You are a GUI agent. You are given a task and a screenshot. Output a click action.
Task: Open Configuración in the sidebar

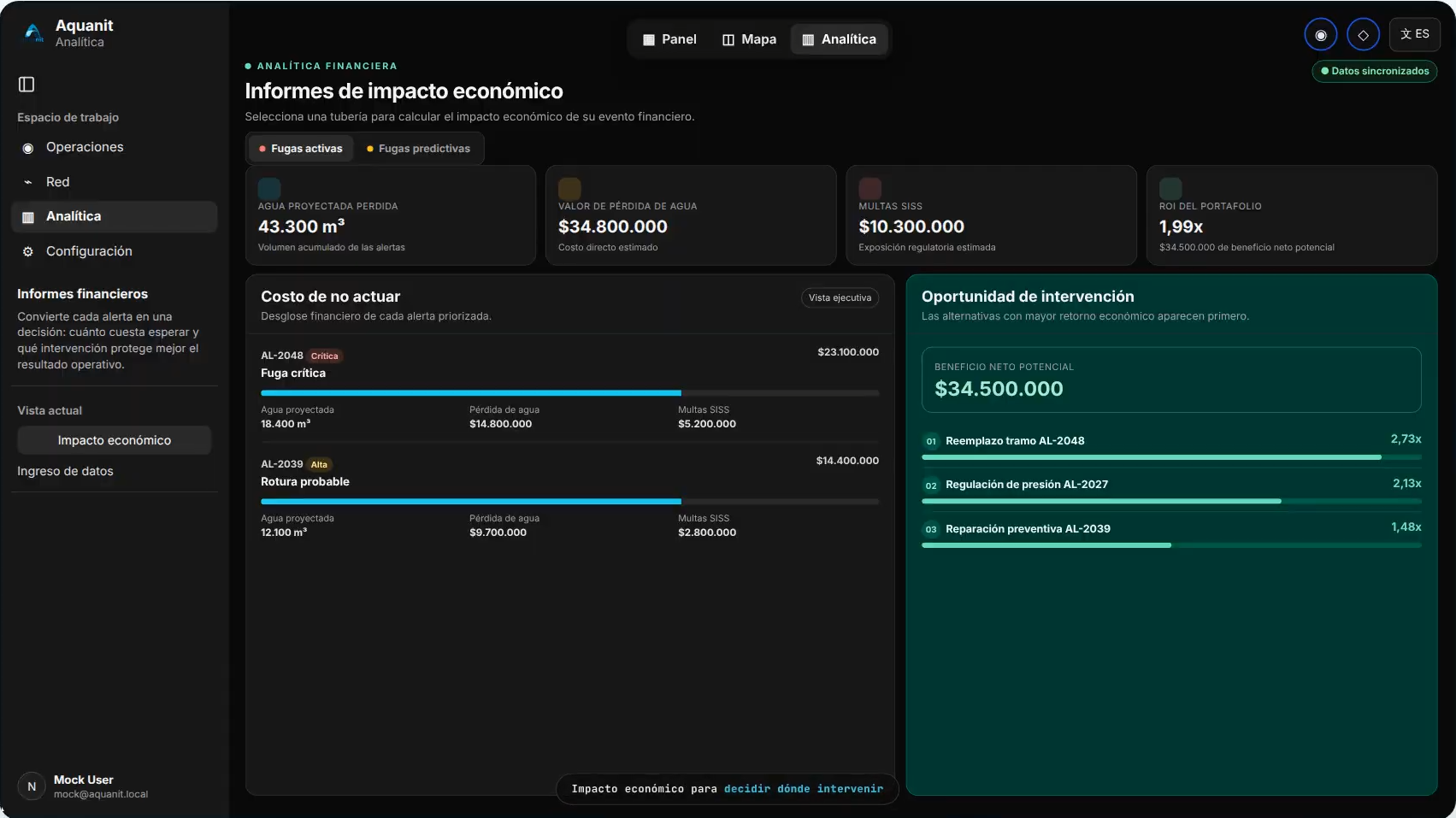(x=114, y=251)
